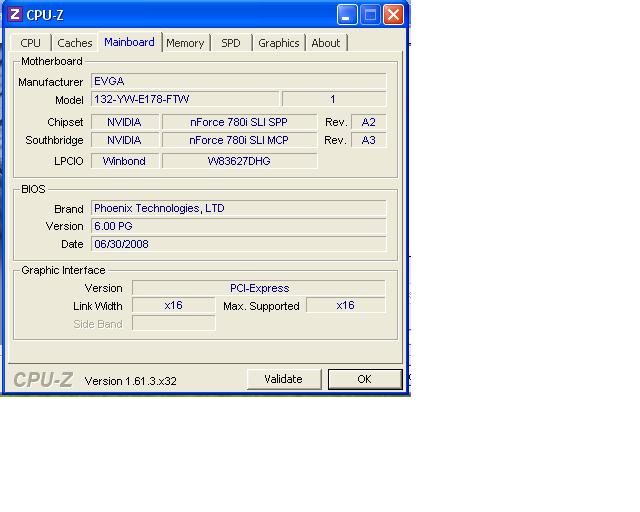640x512 pixels.
Task: Select the Manufacturer field showing EVGA
Action: click(x=238, y=81)
